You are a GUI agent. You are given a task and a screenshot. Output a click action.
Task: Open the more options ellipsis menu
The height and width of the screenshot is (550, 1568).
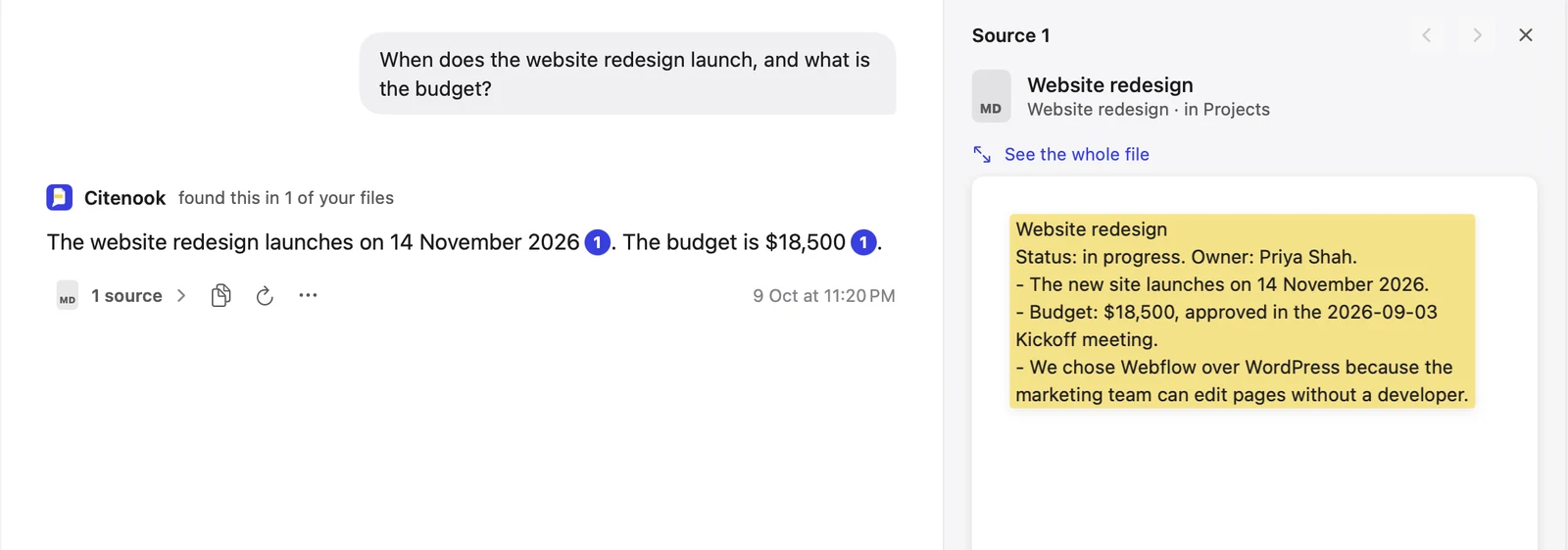(308, 295)
